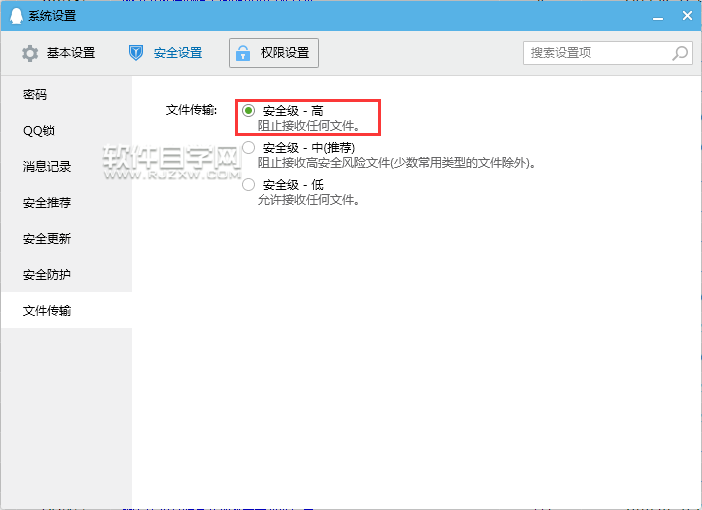Select the QQ锁 sidebar item

[x=66, y=130]
